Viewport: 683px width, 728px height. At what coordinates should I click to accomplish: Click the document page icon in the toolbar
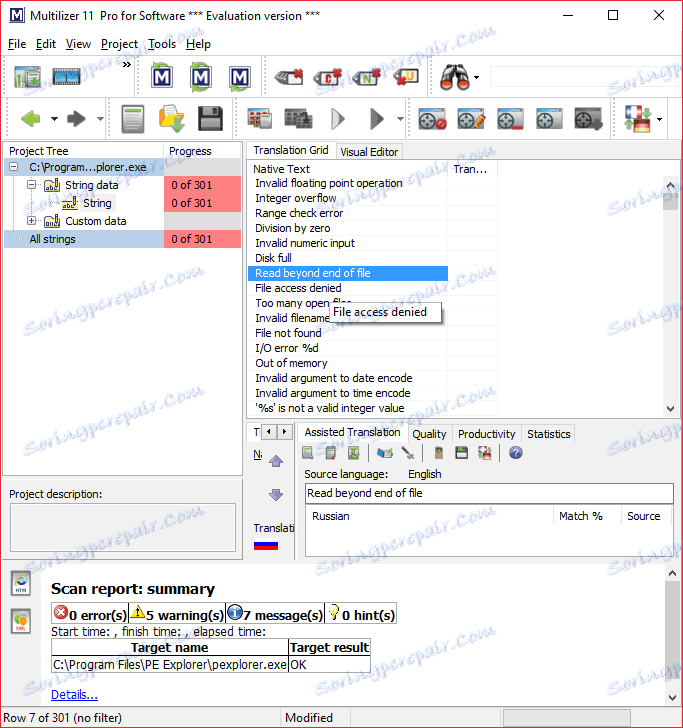coord(133,119)
